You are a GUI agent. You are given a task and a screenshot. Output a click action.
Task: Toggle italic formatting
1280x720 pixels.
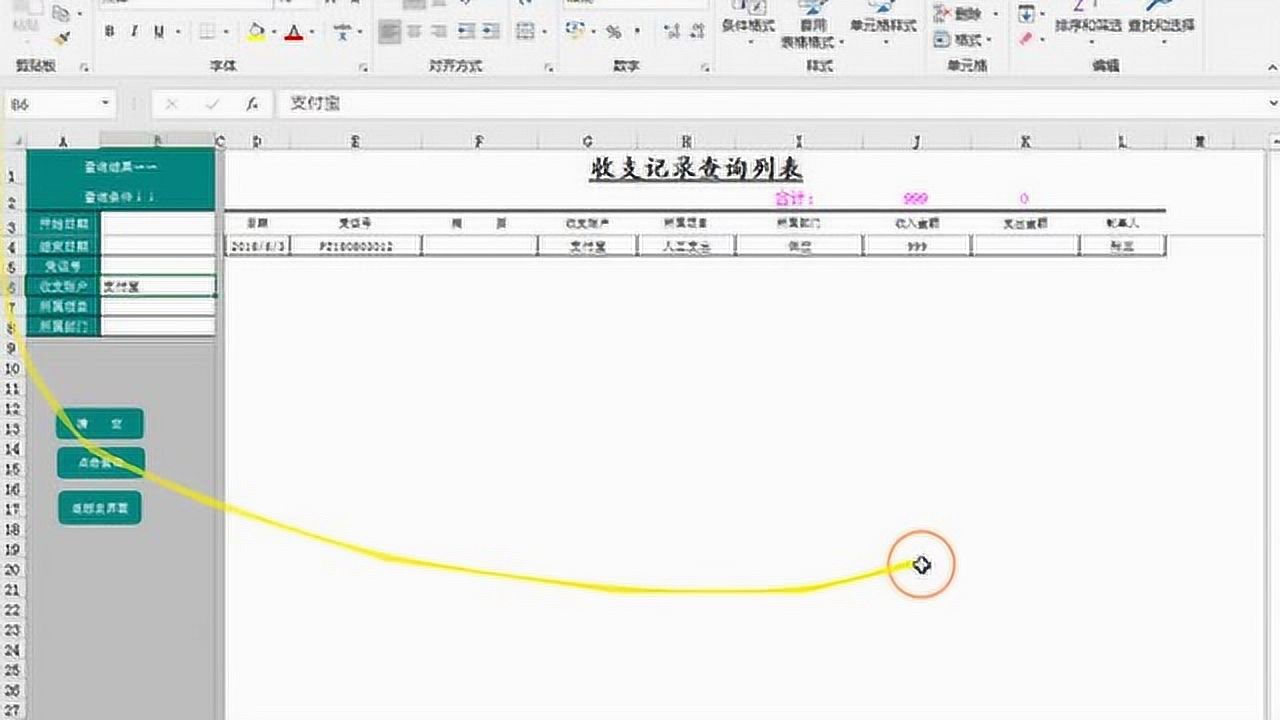point(135,32)
